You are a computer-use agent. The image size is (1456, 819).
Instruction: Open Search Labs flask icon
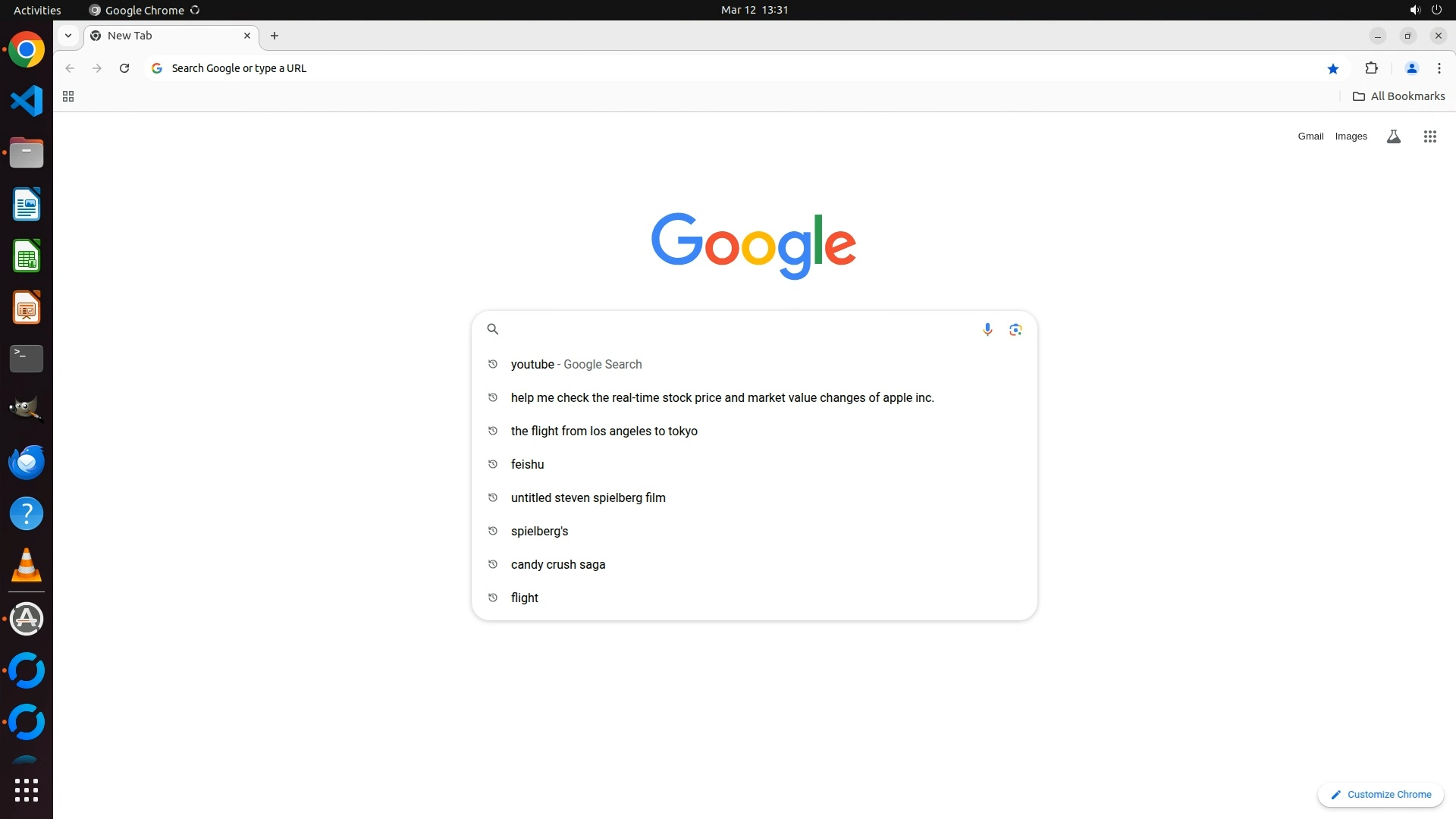tap(1393, 136)
